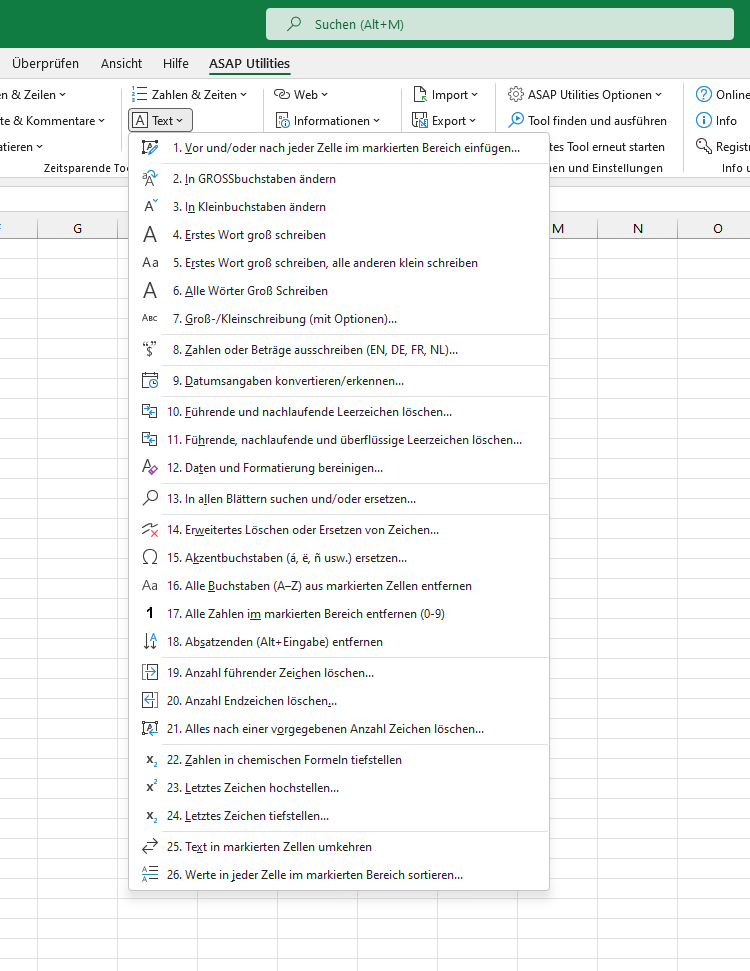Click the swap arrows icon for Text umkehren

point(150,847)
